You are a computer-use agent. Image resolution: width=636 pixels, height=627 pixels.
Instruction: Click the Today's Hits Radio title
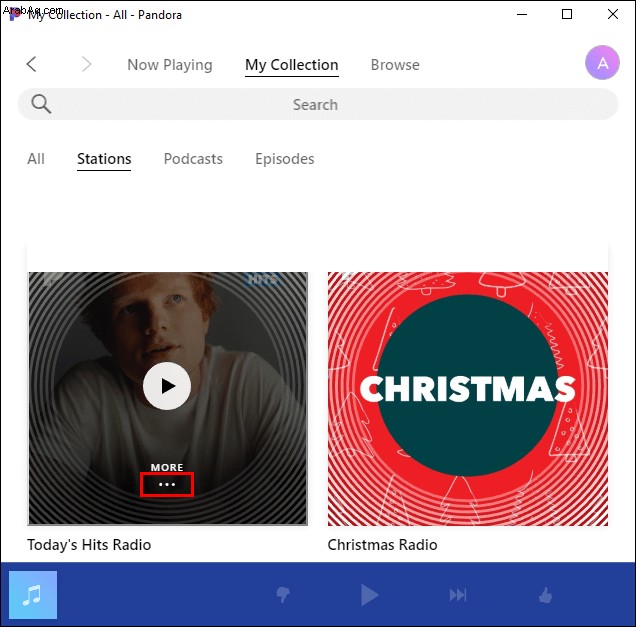coord(89,545)
